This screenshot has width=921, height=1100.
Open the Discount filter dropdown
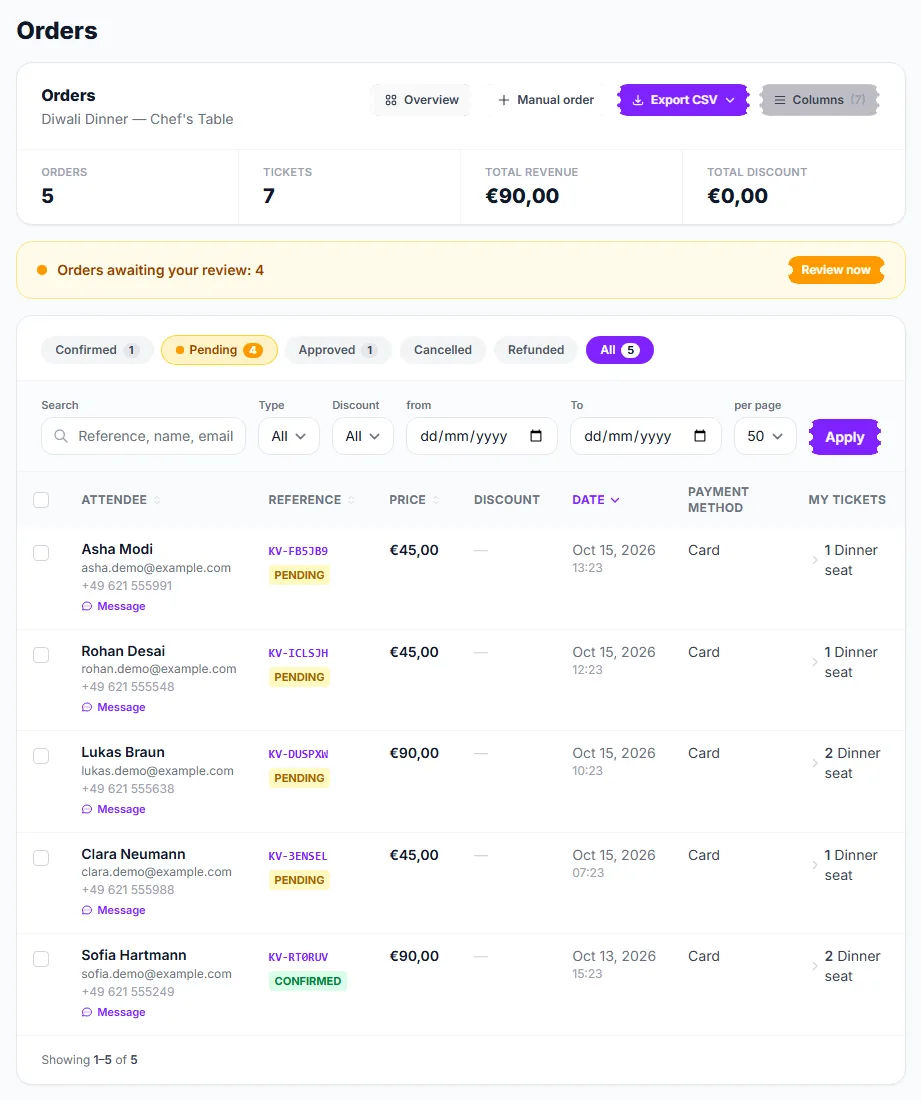tap(363, 436)
